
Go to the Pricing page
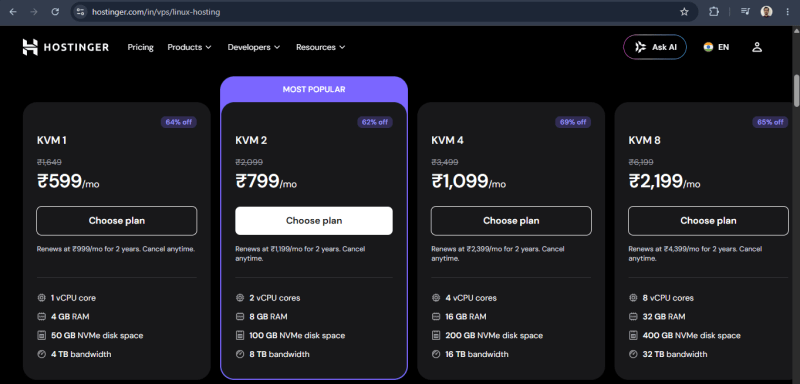(x=140, y=47)
